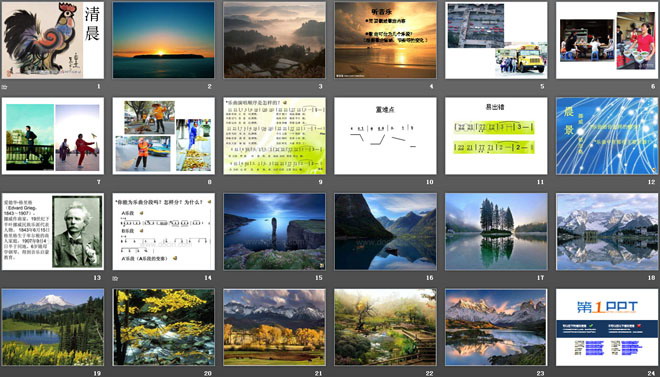Click the animation star icon under slide 1
Screen dimensions: 660x377
[x=5, y=87]
